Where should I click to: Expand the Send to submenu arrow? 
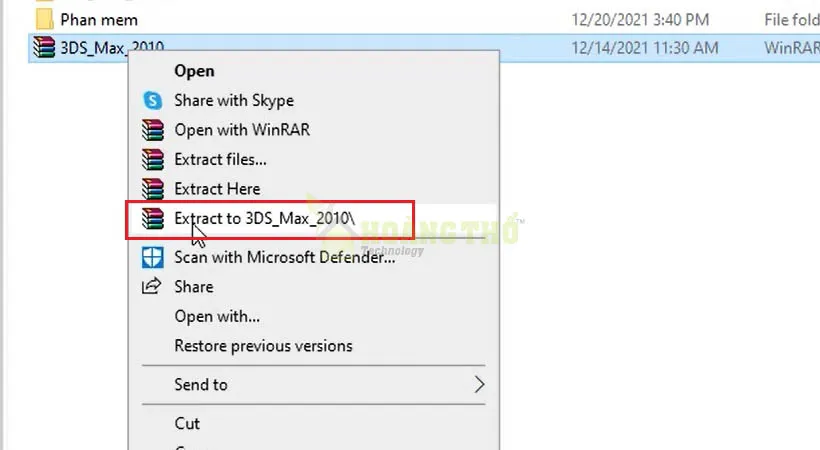[480, 385]
